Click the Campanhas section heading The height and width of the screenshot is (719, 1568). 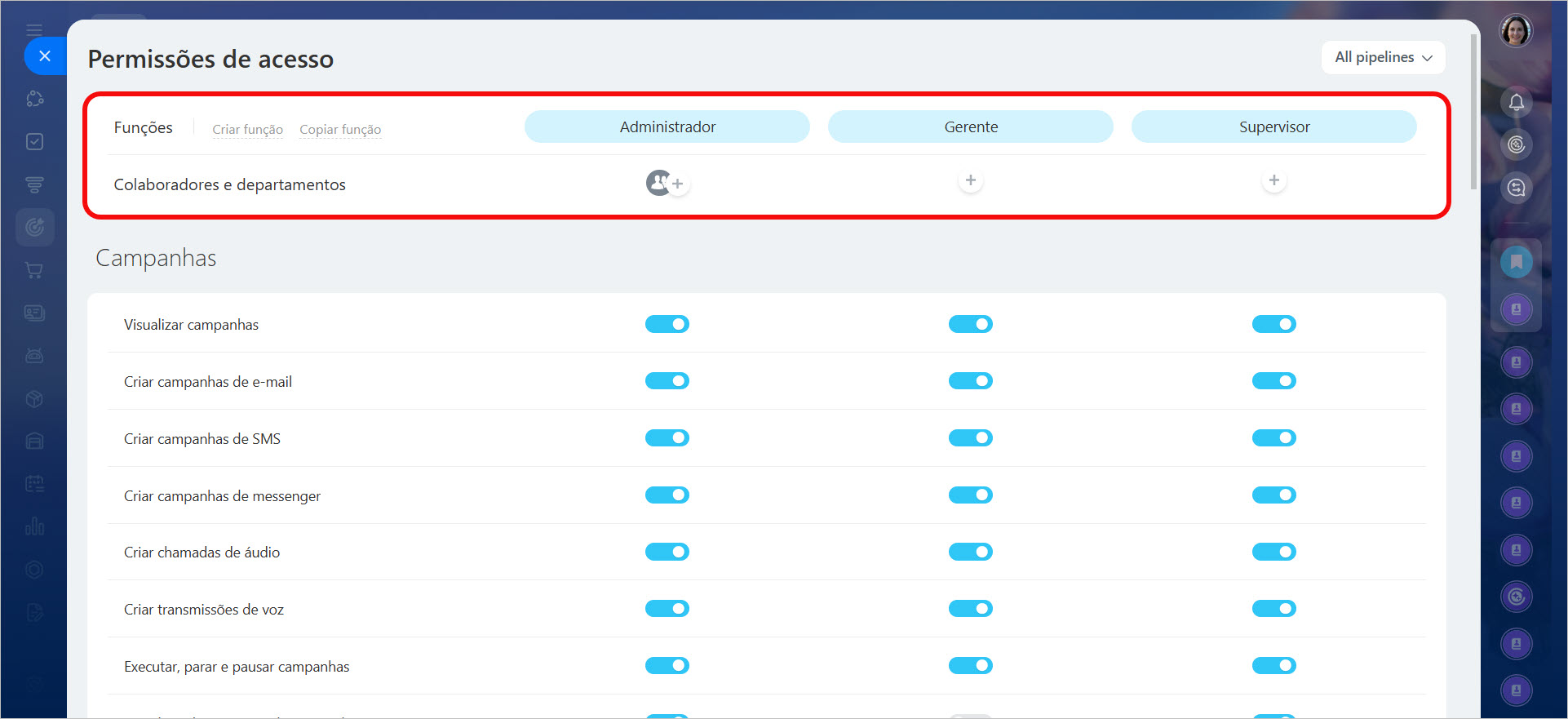tap(156, 258)
